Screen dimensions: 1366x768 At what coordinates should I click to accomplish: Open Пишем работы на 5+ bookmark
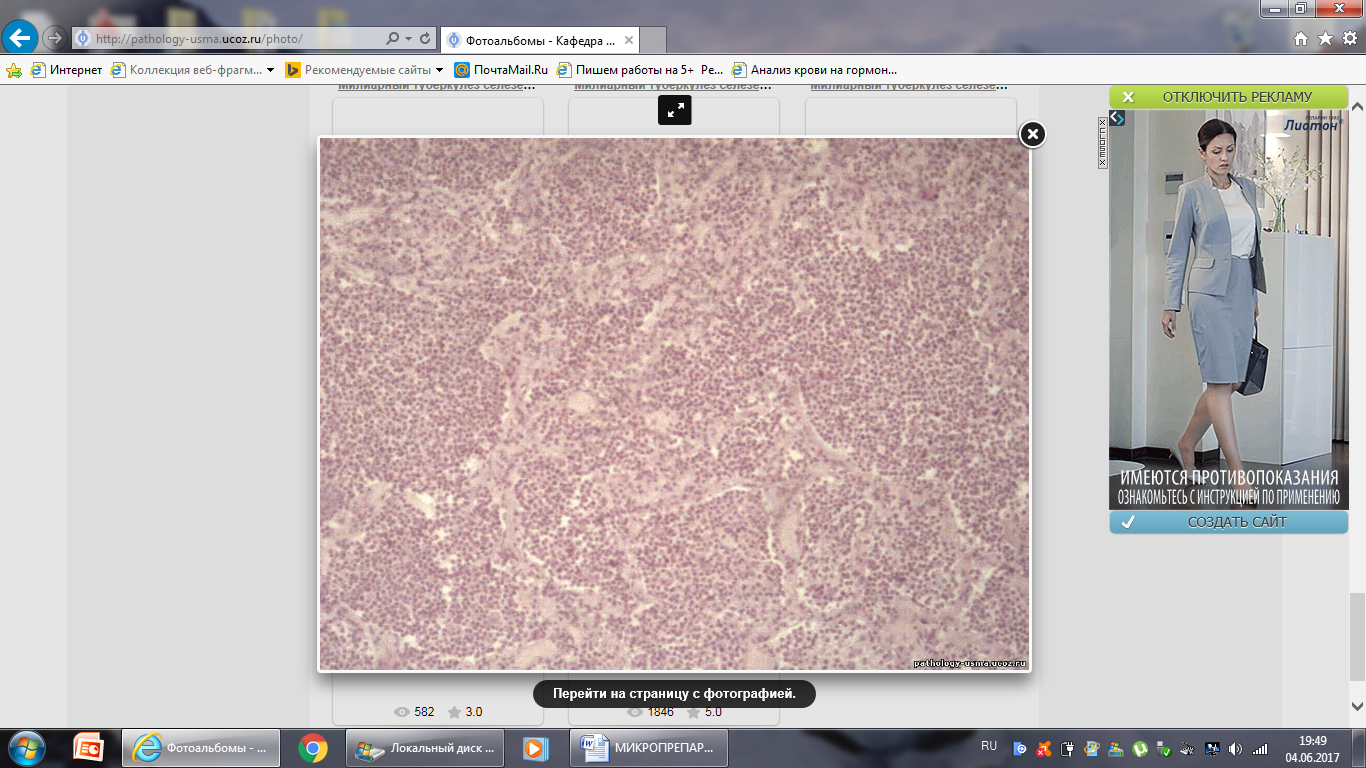tap(640, 70)
